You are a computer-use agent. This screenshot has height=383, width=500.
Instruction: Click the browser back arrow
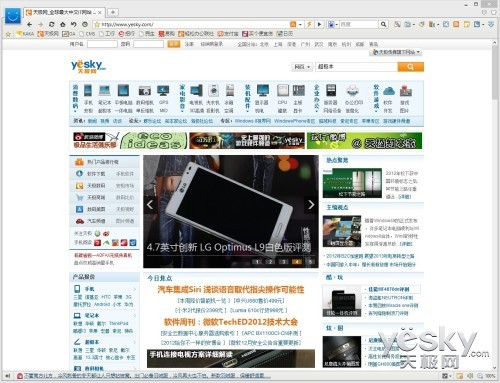pos(29,24)
